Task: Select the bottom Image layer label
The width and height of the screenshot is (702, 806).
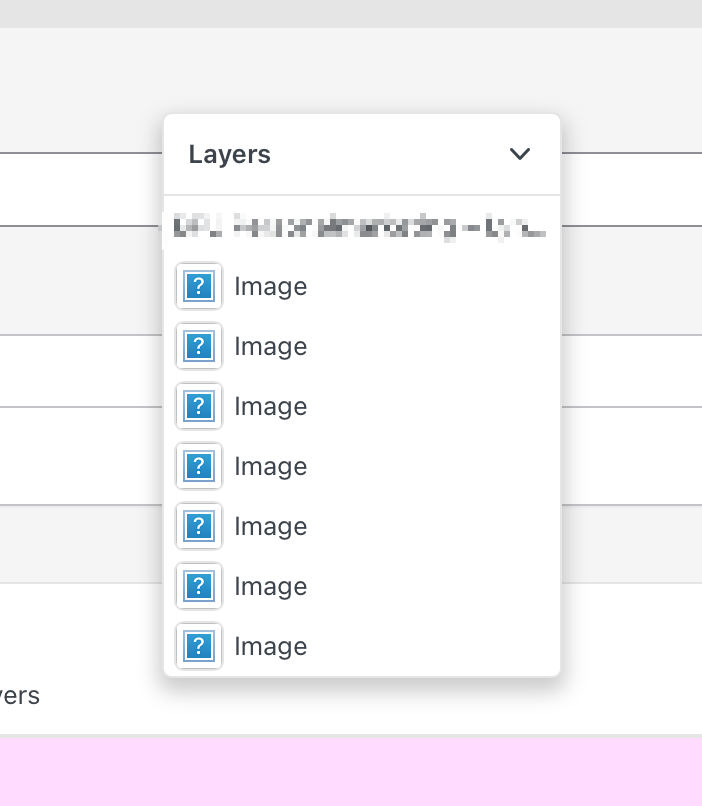Action: (x=270, y=647)
